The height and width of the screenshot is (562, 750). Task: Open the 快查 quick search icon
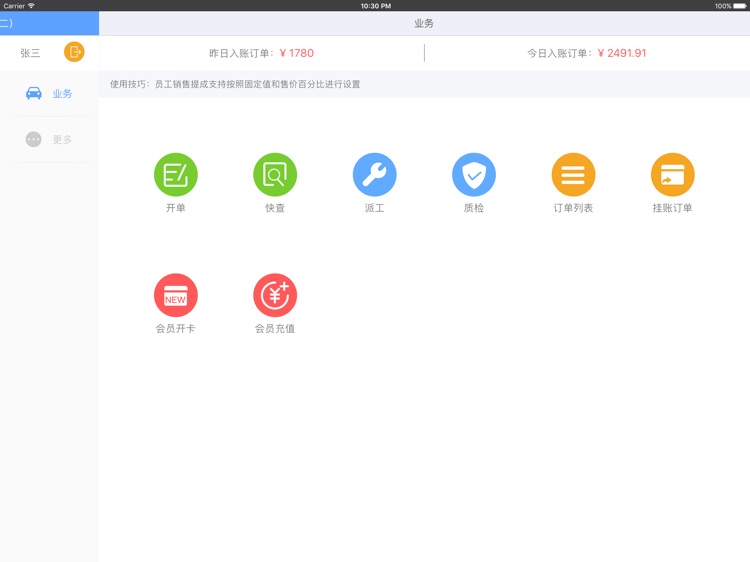pyautogui.click(x=275, y=175)
